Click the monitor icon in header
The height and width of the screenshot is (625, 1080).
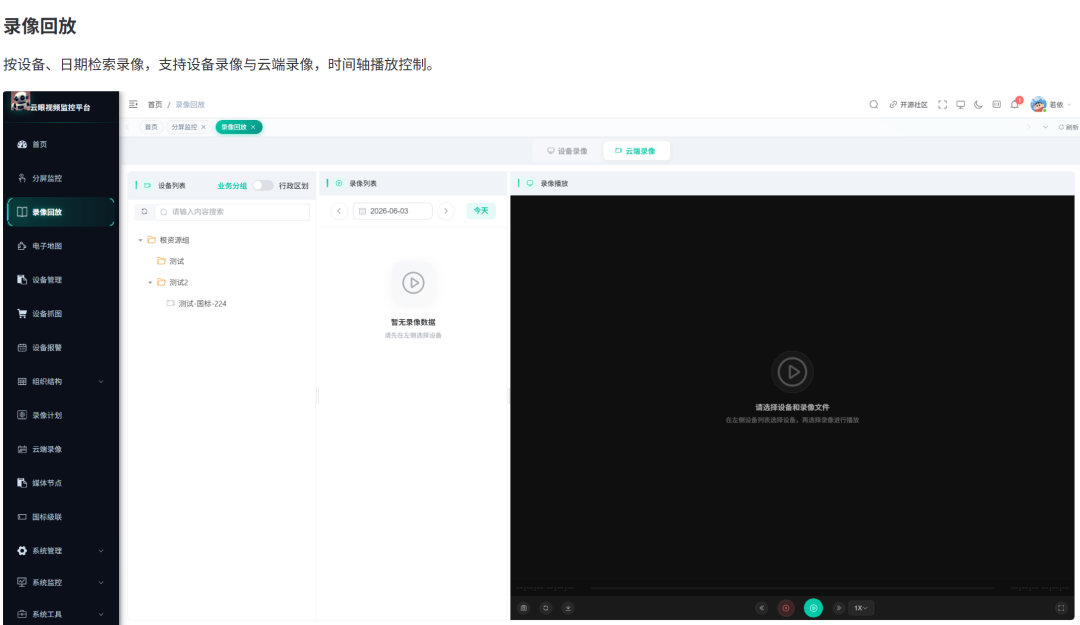960,105
